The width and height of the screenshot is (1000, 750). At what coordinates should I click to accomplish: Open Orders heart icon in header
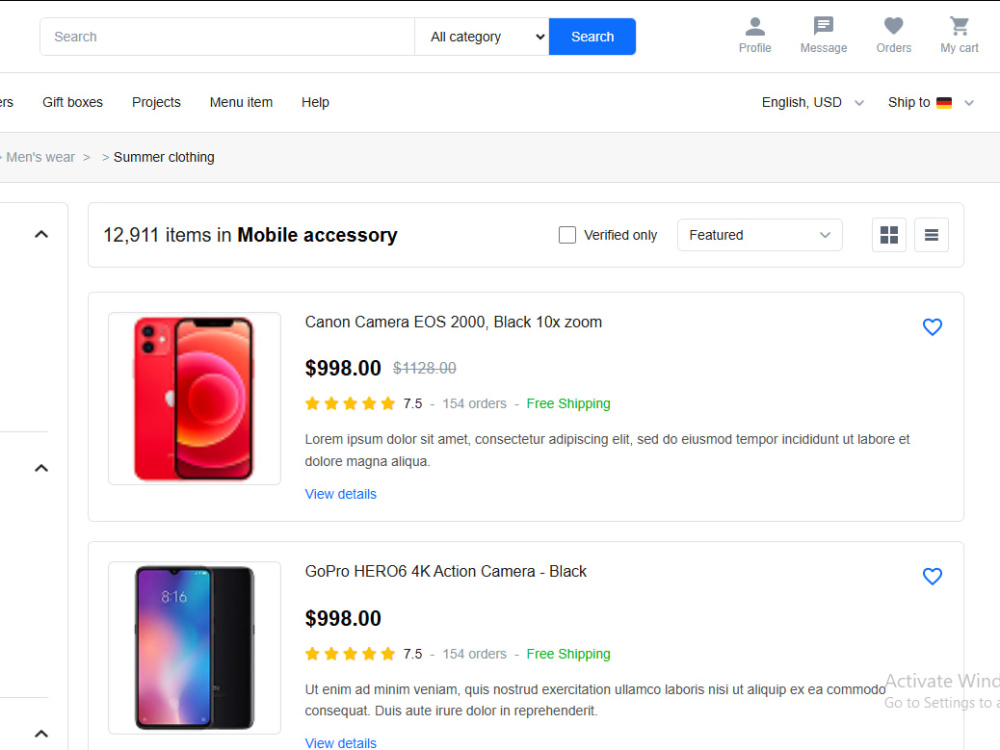click(x=893, y=26)
